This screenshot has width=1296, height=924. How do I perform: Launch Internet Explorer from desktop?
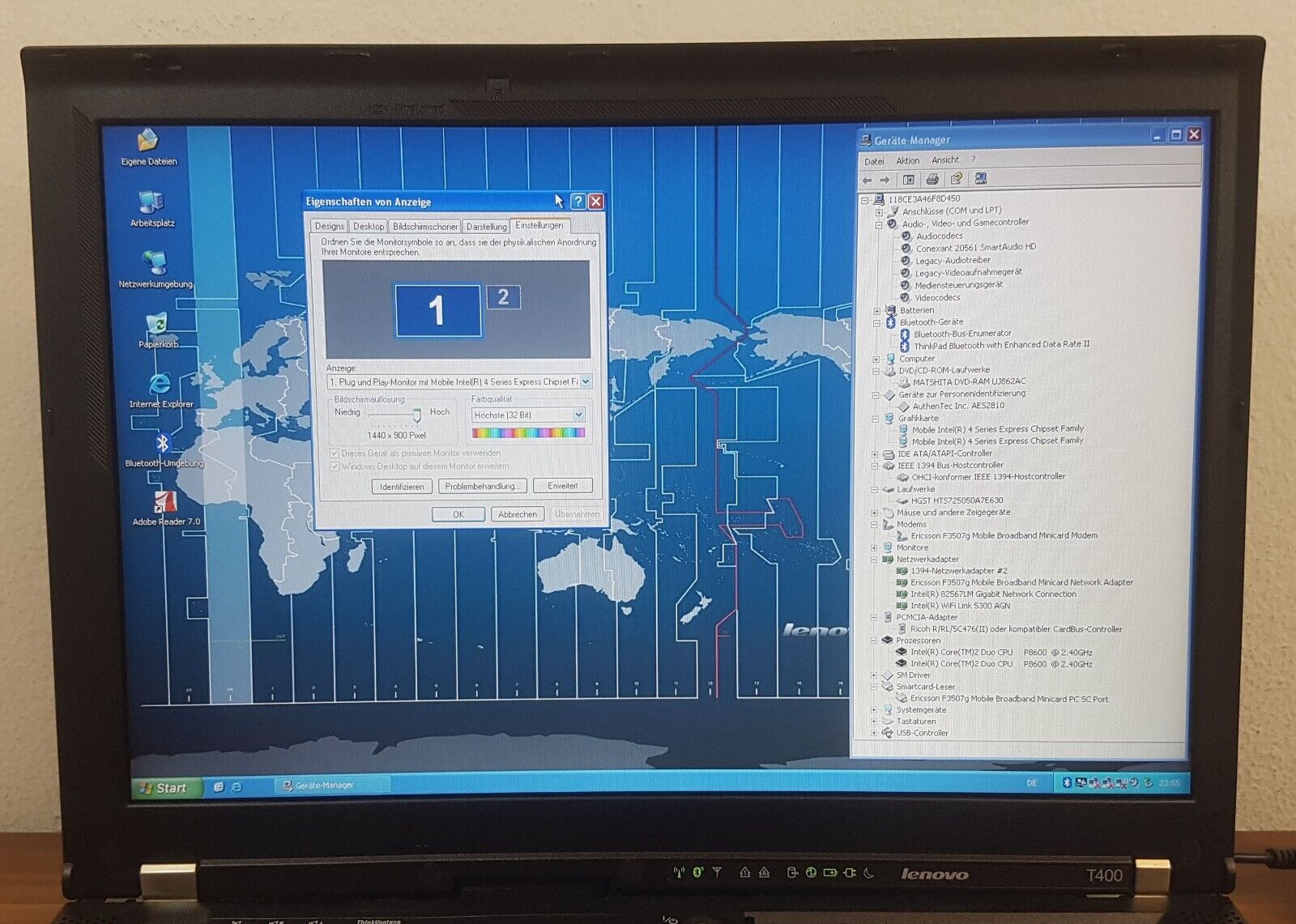[x=161, y=390]
